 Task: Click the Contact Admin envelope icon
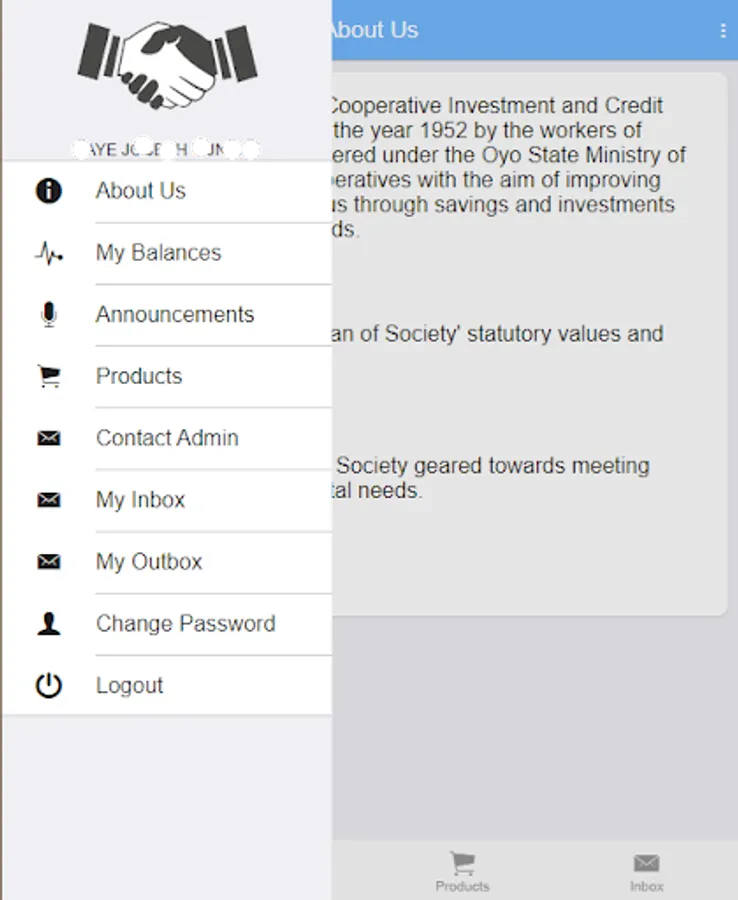[x=48, y=439]
